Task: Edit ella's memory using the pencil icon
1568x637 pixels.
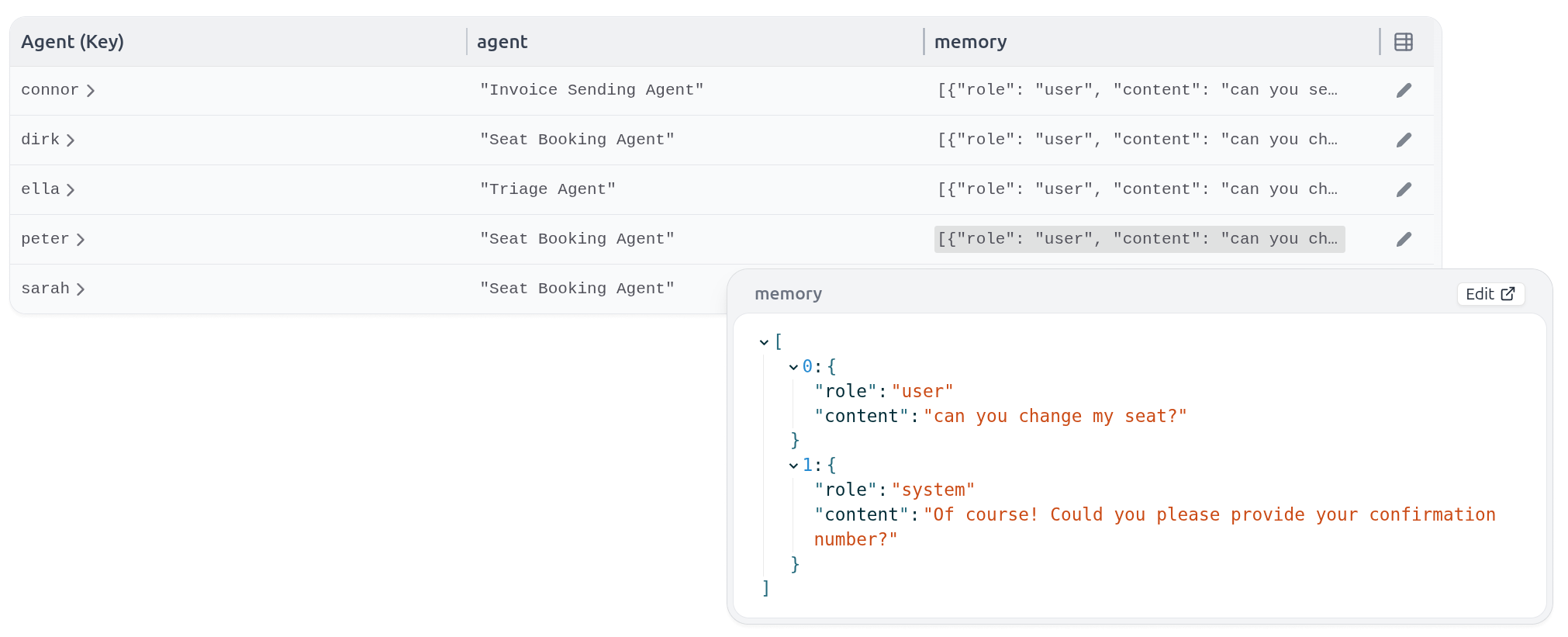Action: click(x=1404, y=189)
